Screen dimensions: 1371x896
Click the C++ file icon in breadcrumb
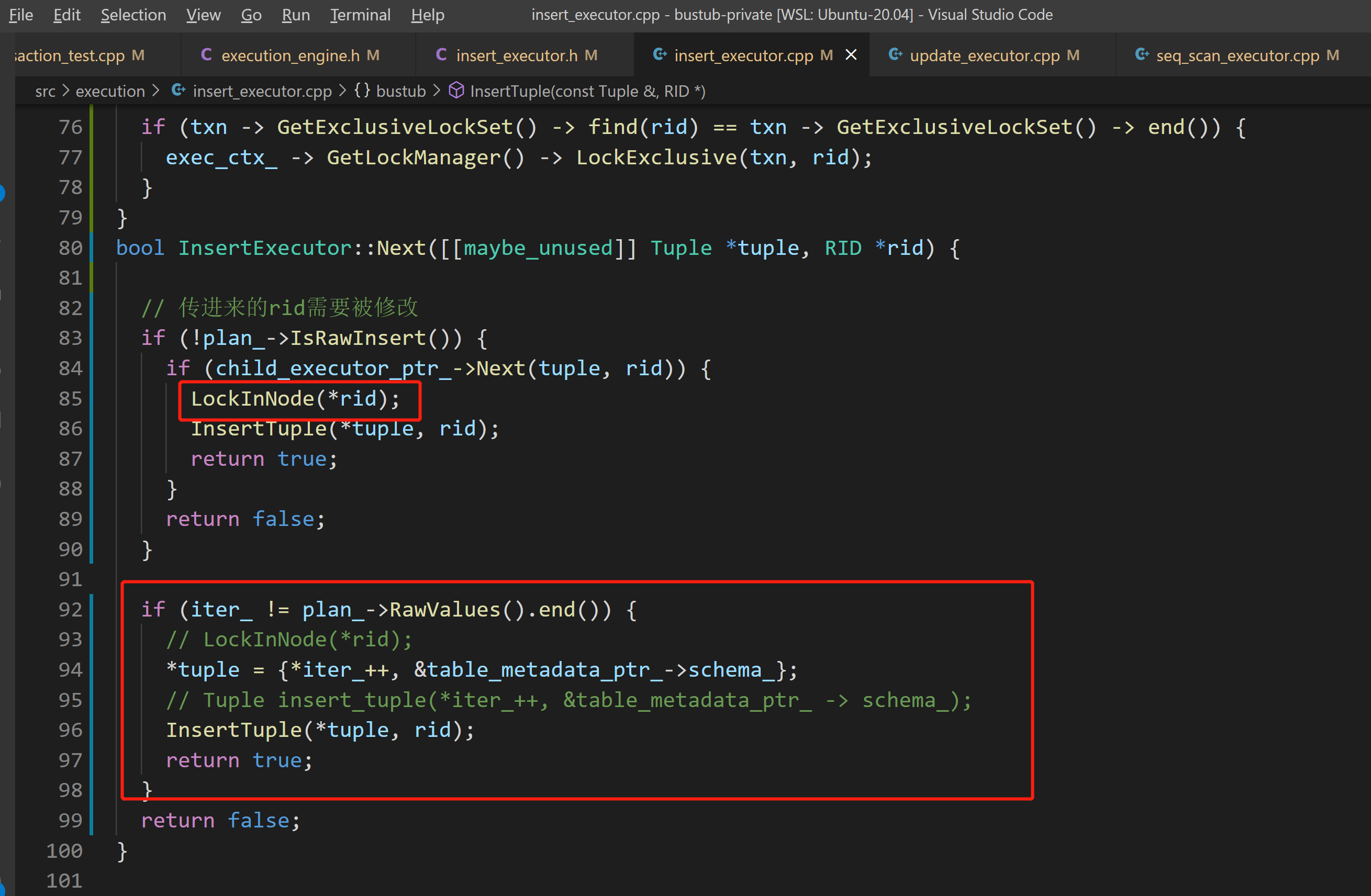(179, 91)
